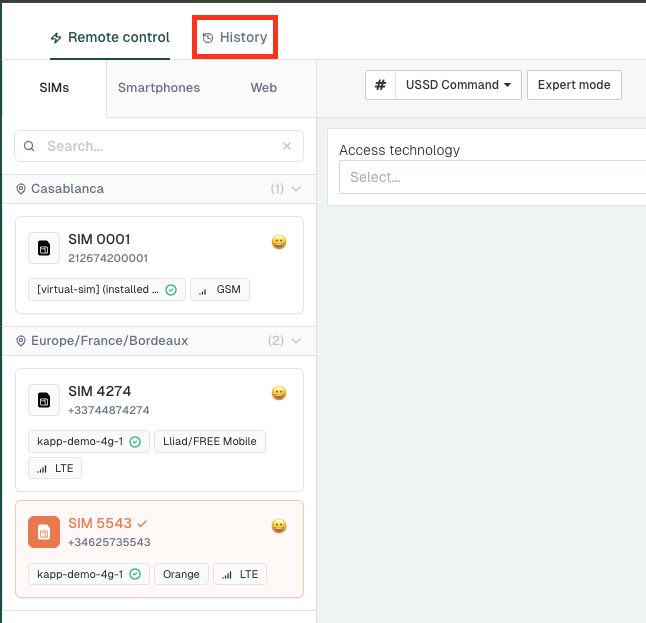Click the Lliad/FREE Mobile operator tag

click(x=210, y=442)
